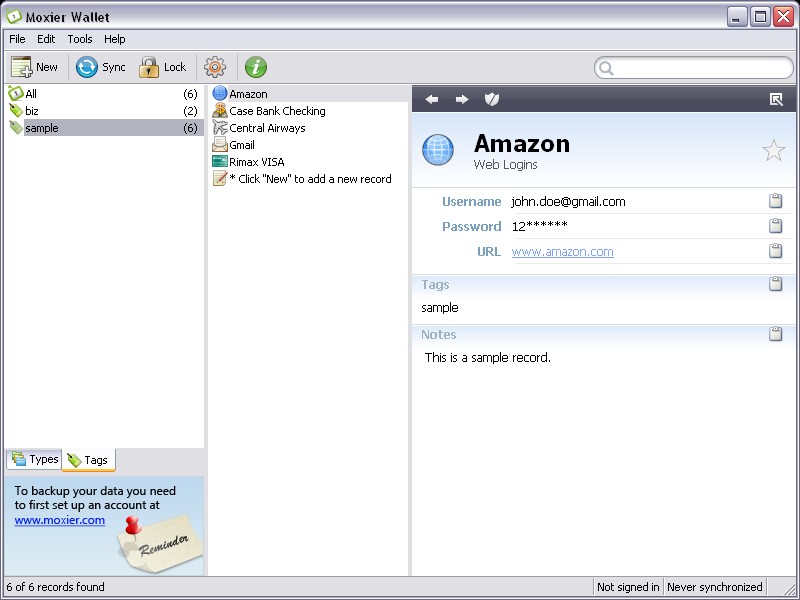800x600 pixels.
Task: Open the Tools menu
Action: [x=80, y=39]
